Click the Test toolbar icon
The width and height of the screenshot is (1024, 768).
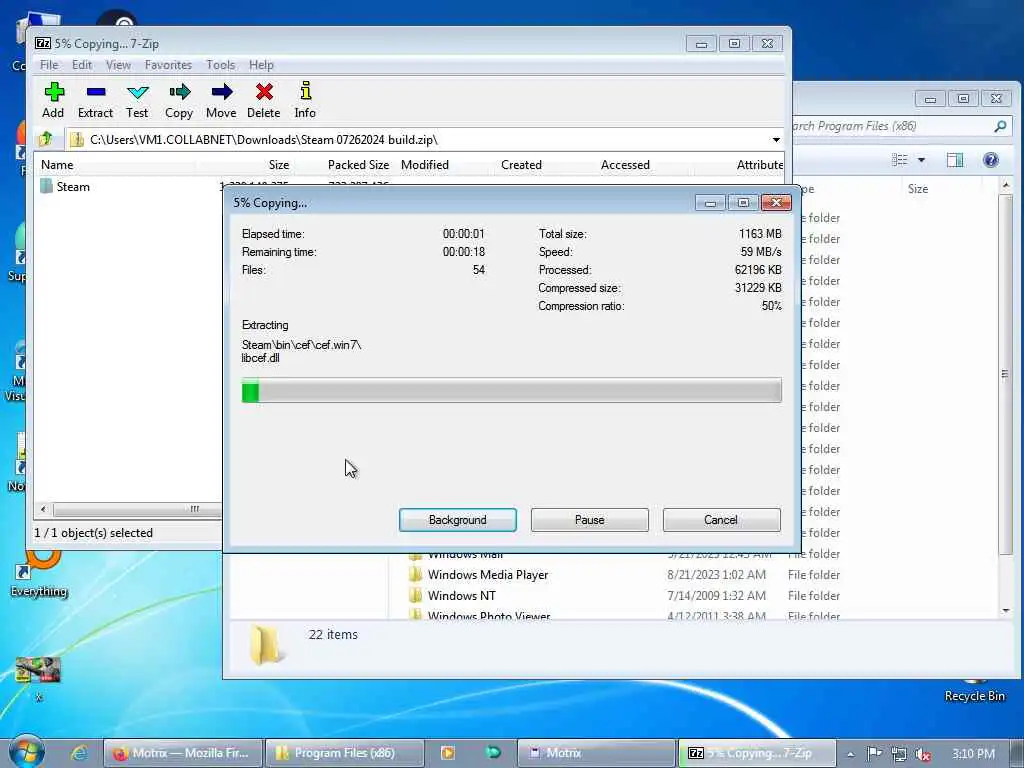click(x=137, y=100)
